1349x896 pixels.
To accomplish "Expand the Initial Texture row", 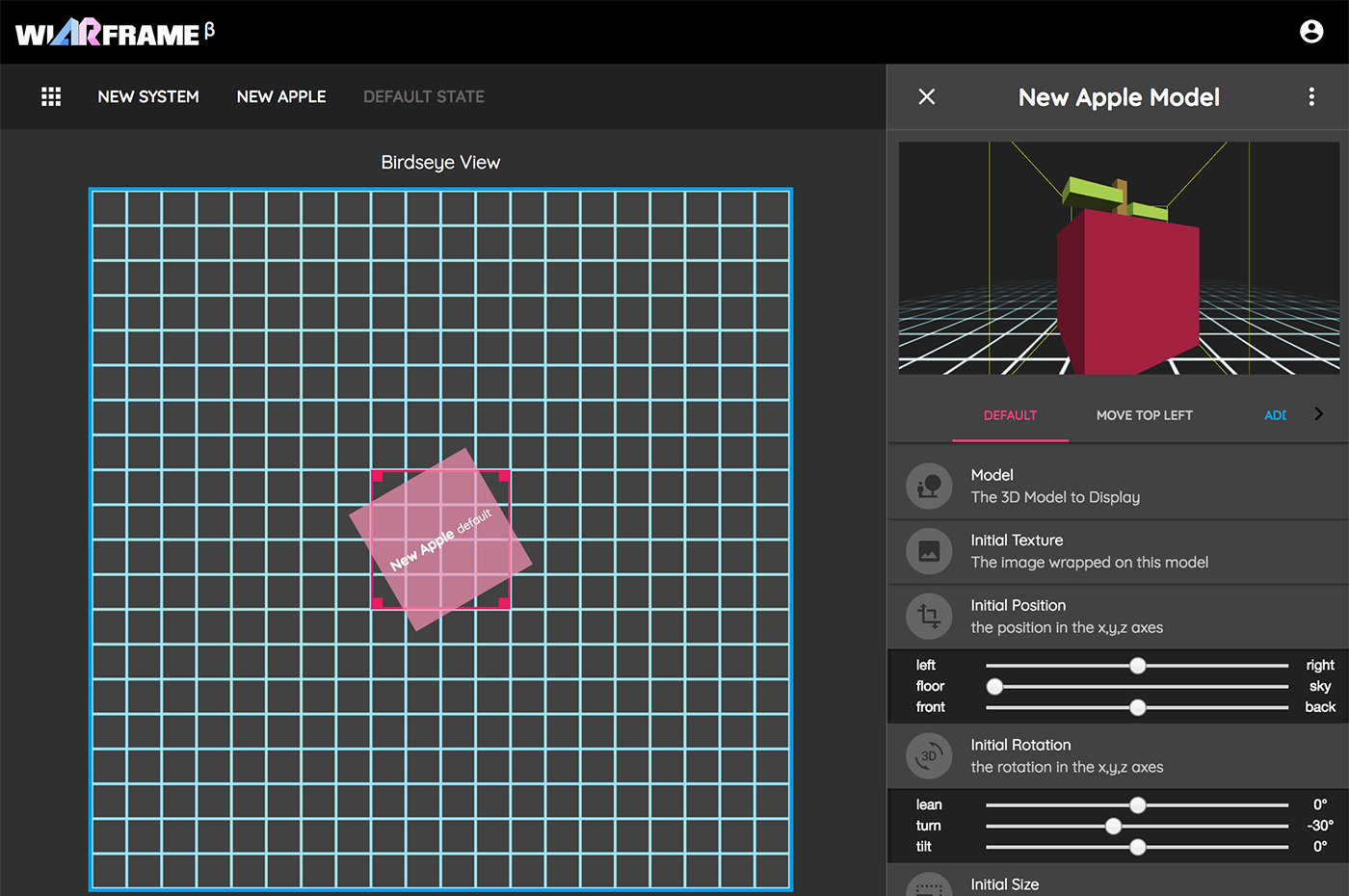I will coord(1089,551).
